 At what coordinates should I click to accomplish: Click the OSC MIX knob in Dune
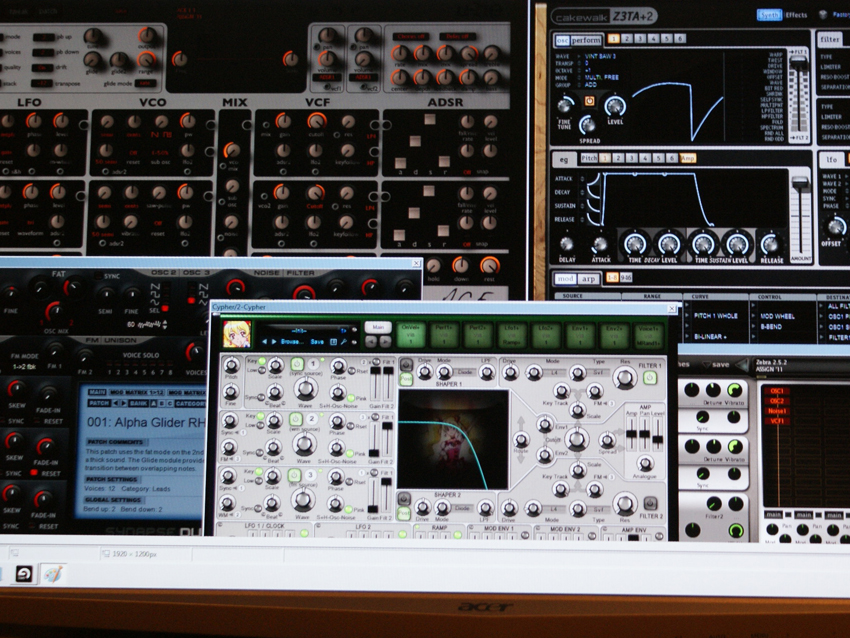point(54,312)
